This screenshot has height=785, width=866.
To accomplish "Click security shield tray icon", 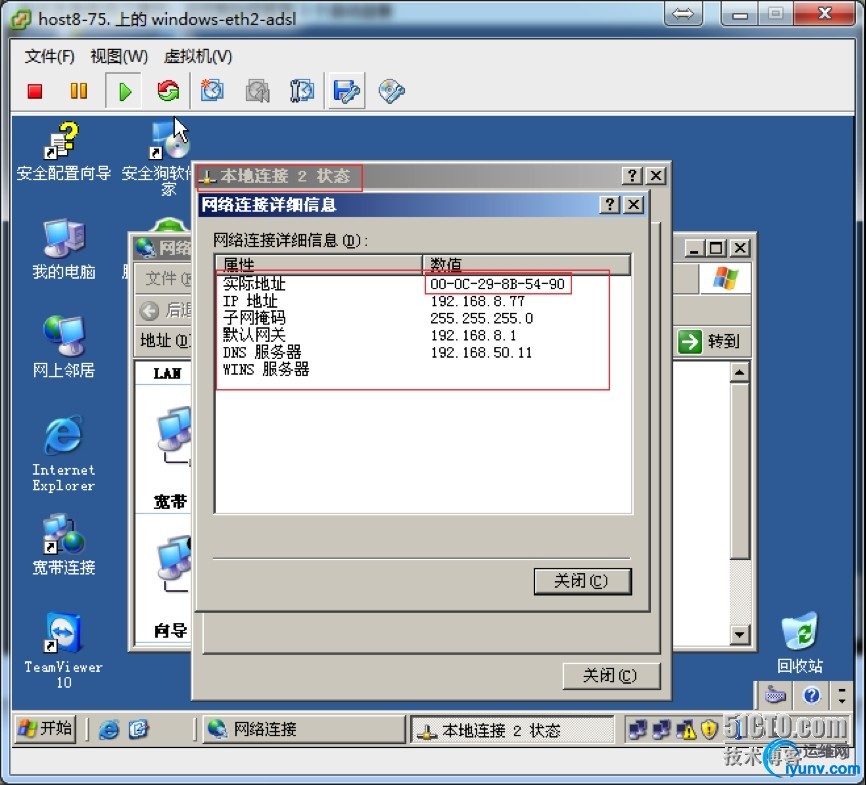I will pyautogui.click(x=709, y=730).
